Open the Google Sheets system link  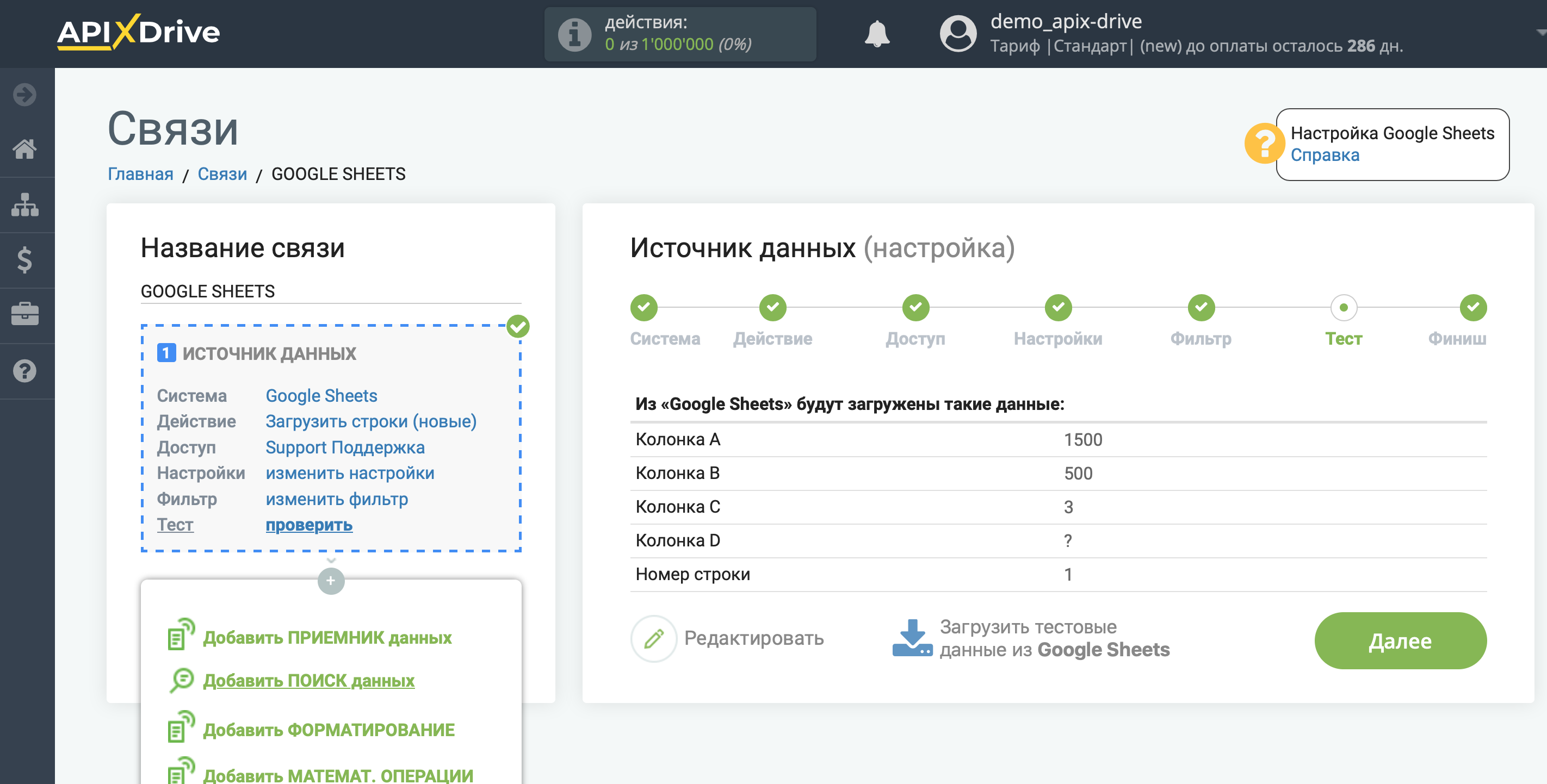[321, 396]
